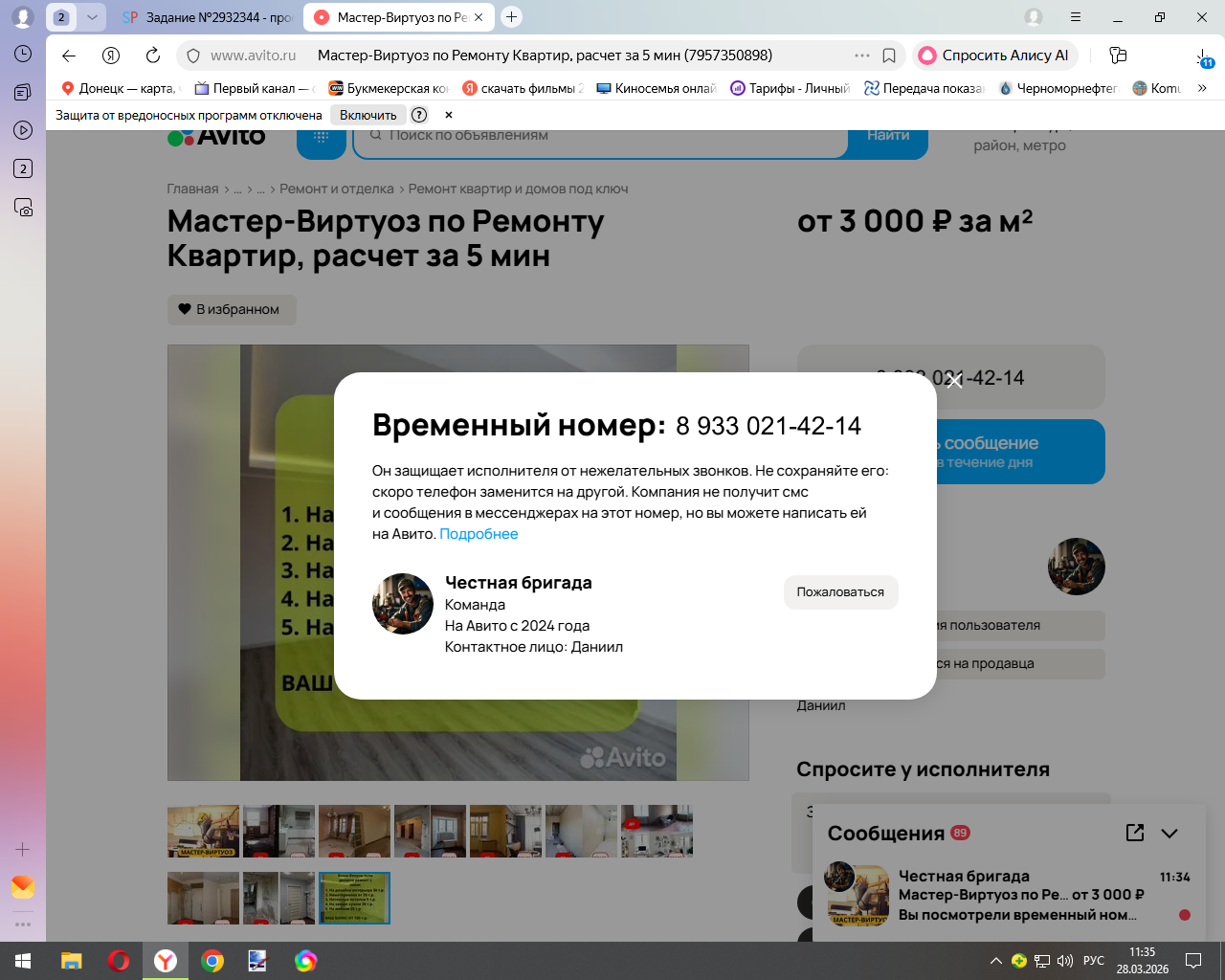The width and height of the screenshot is (1225, 980).
Task: Open browser history clock icon in sidebar
Action: click(x=23, y=54)
